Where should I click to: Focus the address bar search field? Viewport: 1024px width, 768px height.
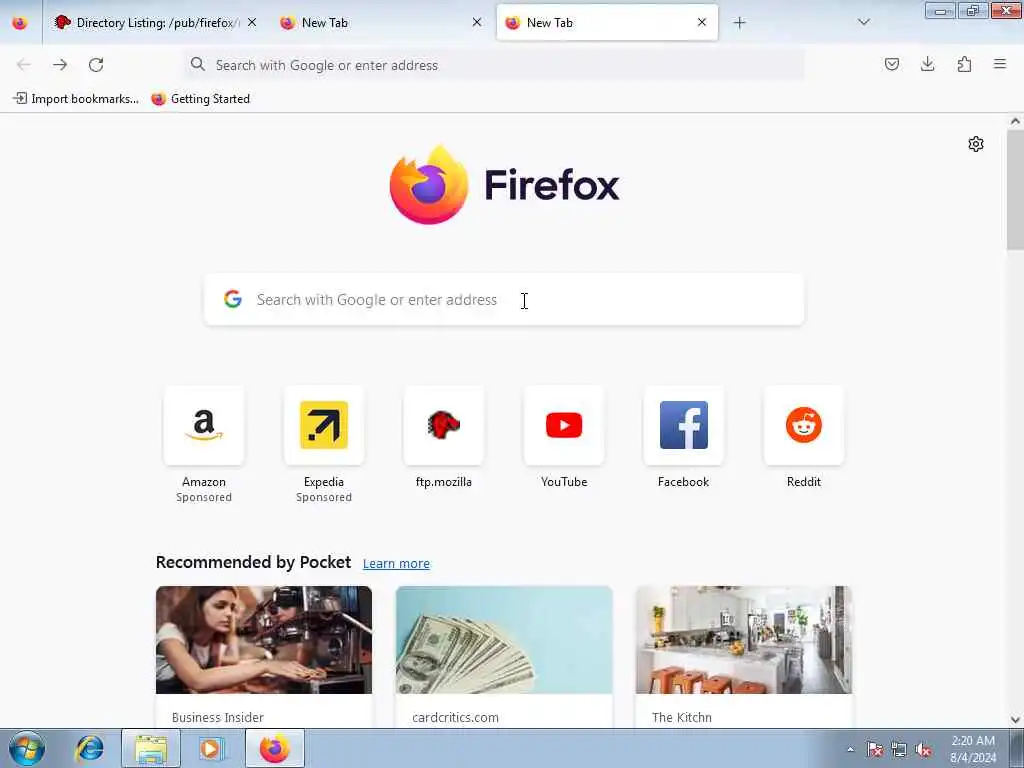pyautogui.click(x=494, y=65)
